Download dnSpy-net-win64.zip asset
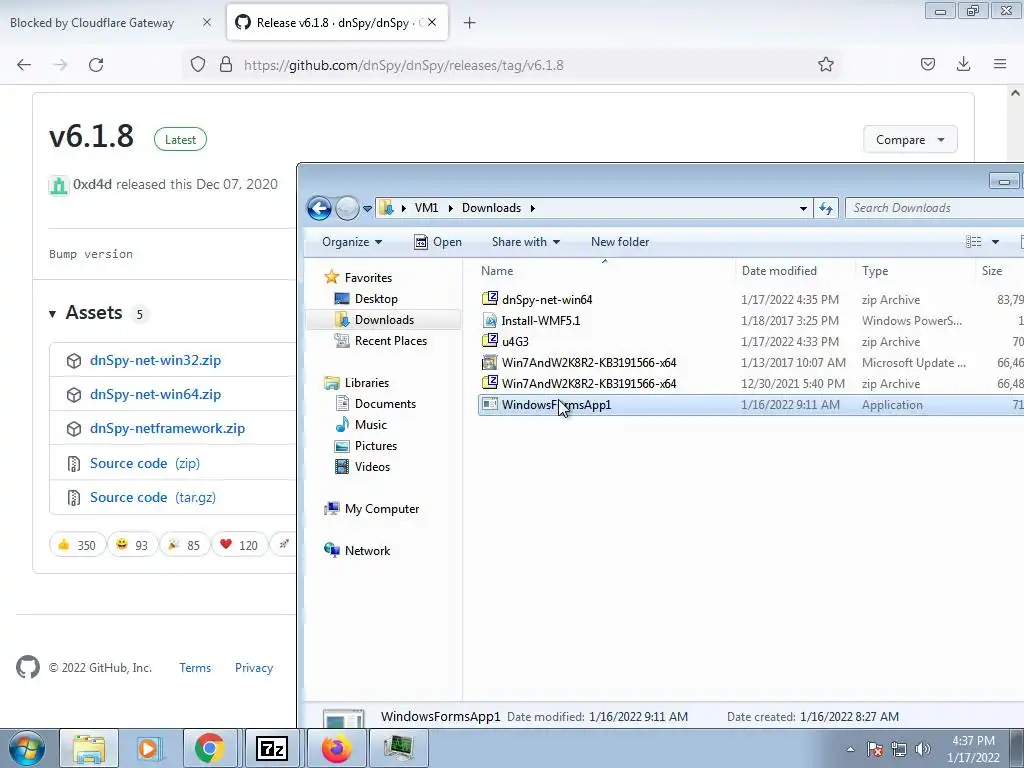 point(155,394)
